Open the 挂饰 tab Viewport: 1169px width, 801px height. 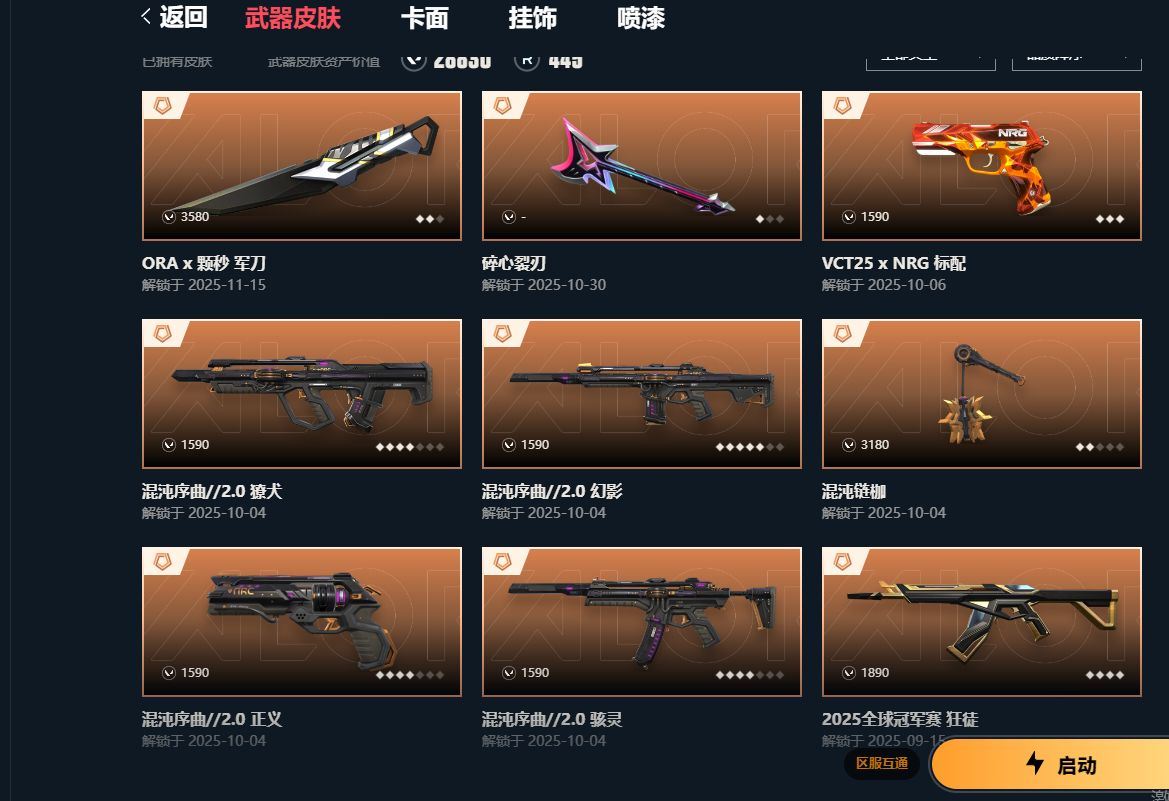click(532, 18)
